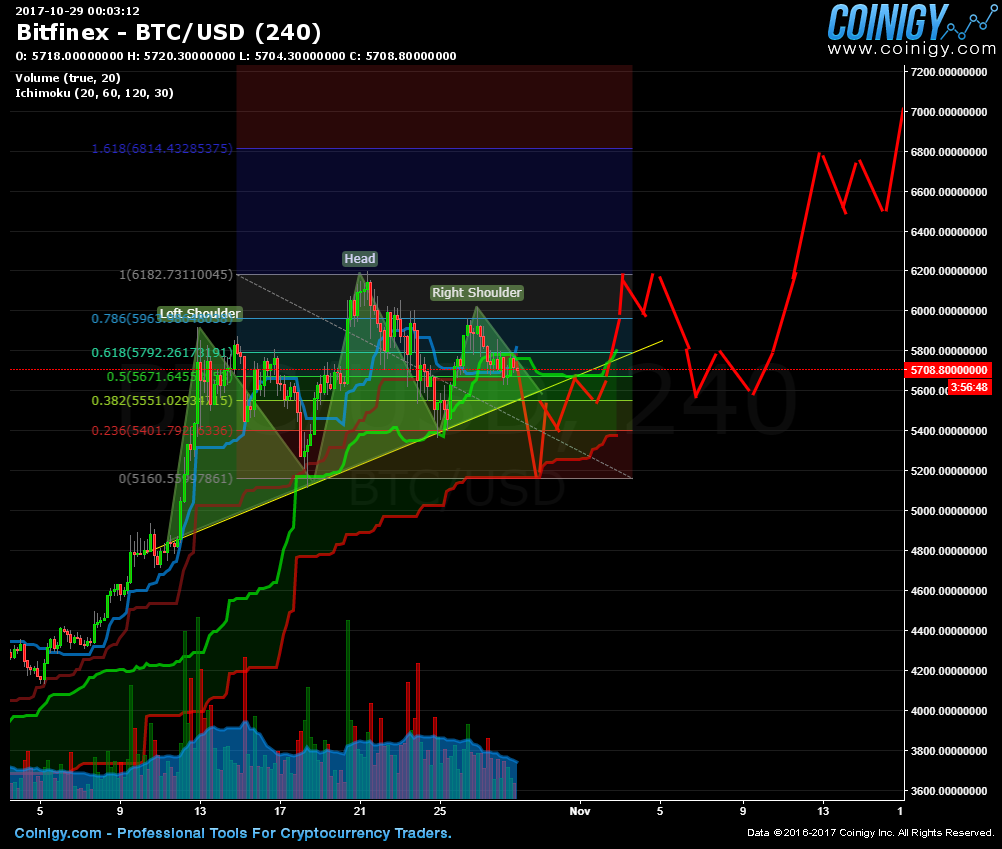
Task: Click the 5400.00000000 price axis label
Action: click(x=949, y=431)
